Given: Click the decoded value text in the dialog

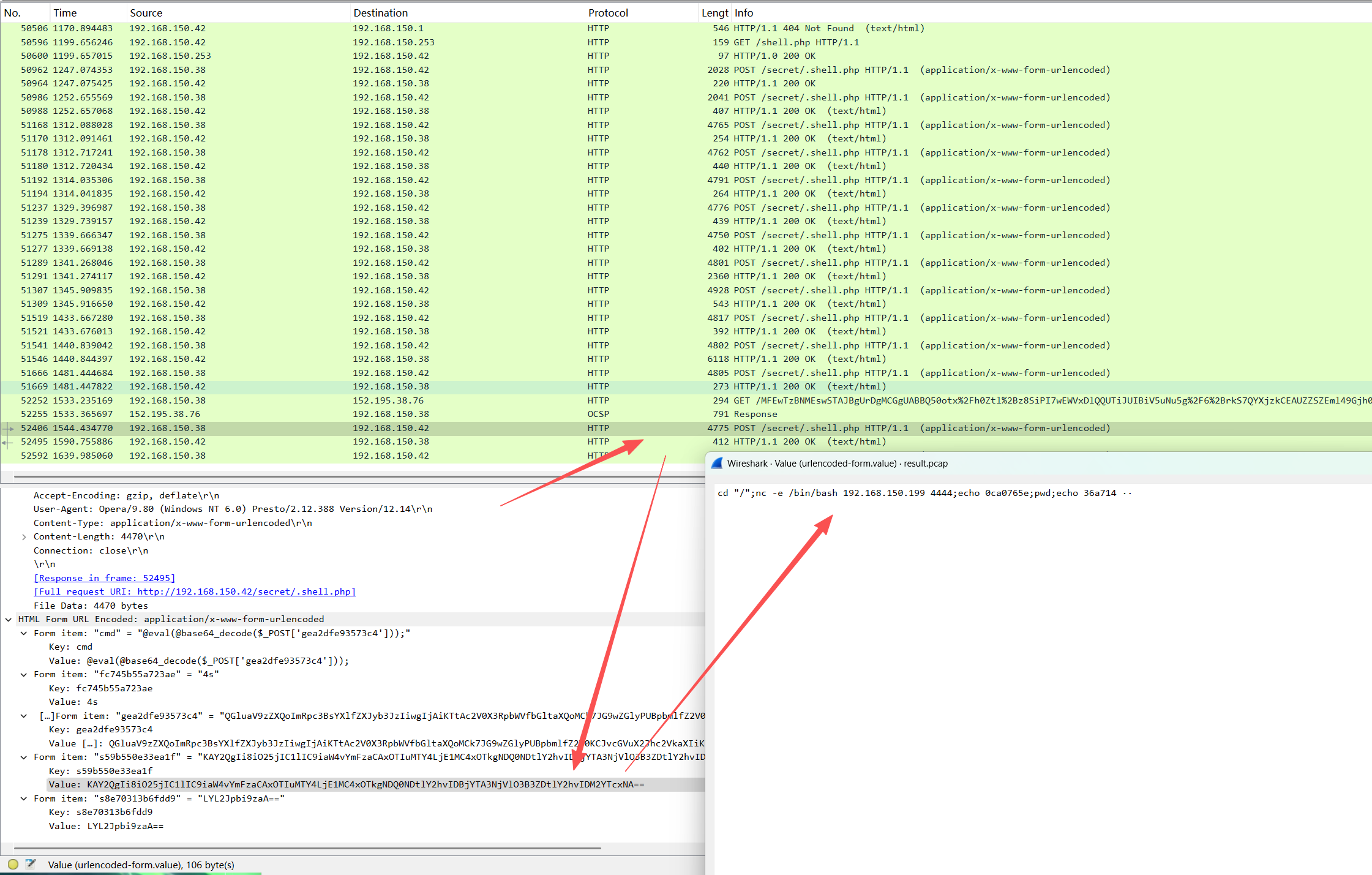Looking at the screenshot, I should click(x=918, y=494).
